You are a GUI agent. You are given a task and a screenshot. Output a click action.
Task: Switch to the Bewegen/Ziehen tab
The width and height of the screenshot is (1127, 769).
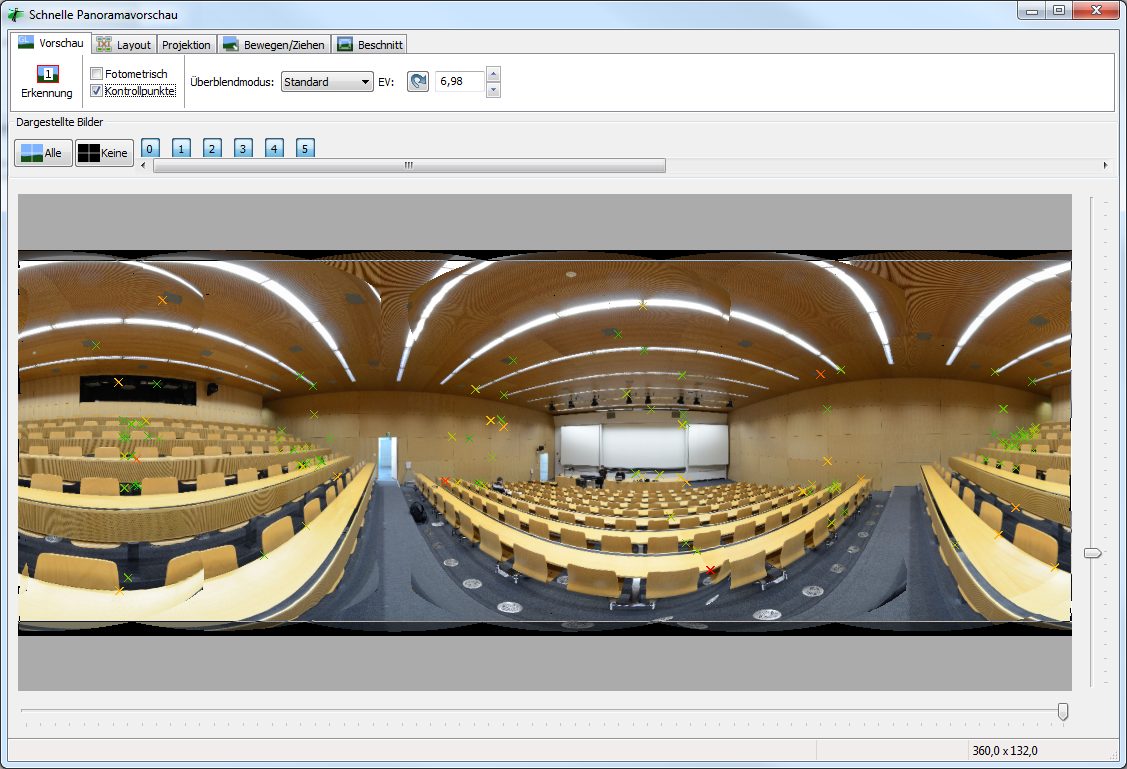[274, 45]
